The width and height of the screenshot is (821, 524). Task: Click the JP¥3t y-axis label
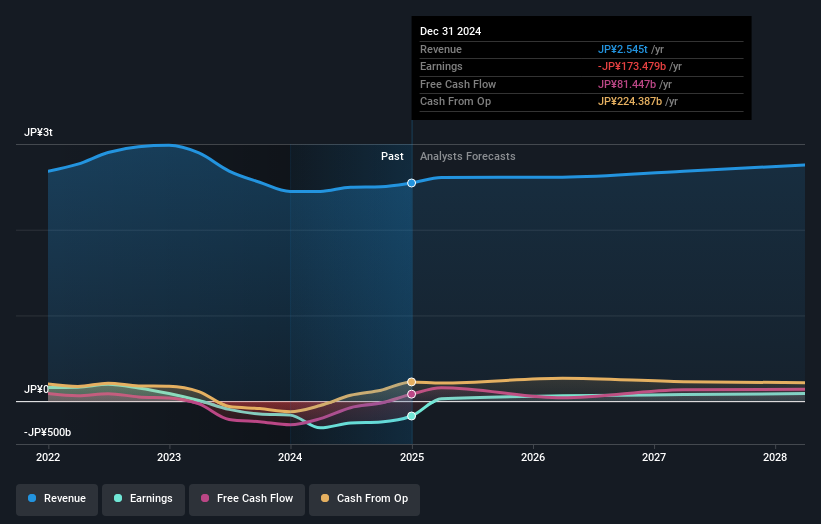point(38,132)
